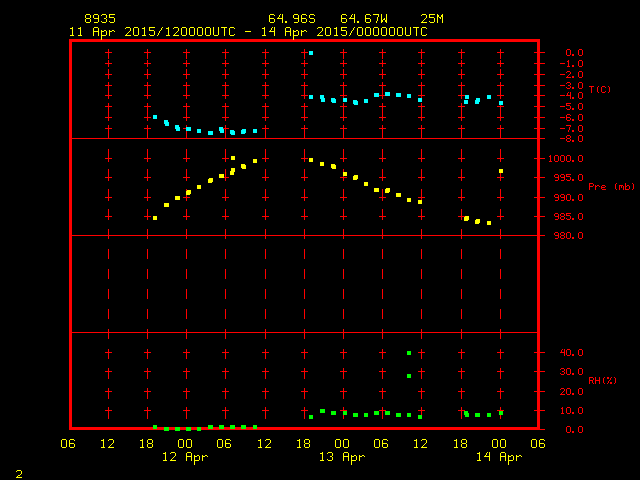Click the T(C) temperature axis label
This screenshot has width=640, height=480.
click(x=600, y=89)
